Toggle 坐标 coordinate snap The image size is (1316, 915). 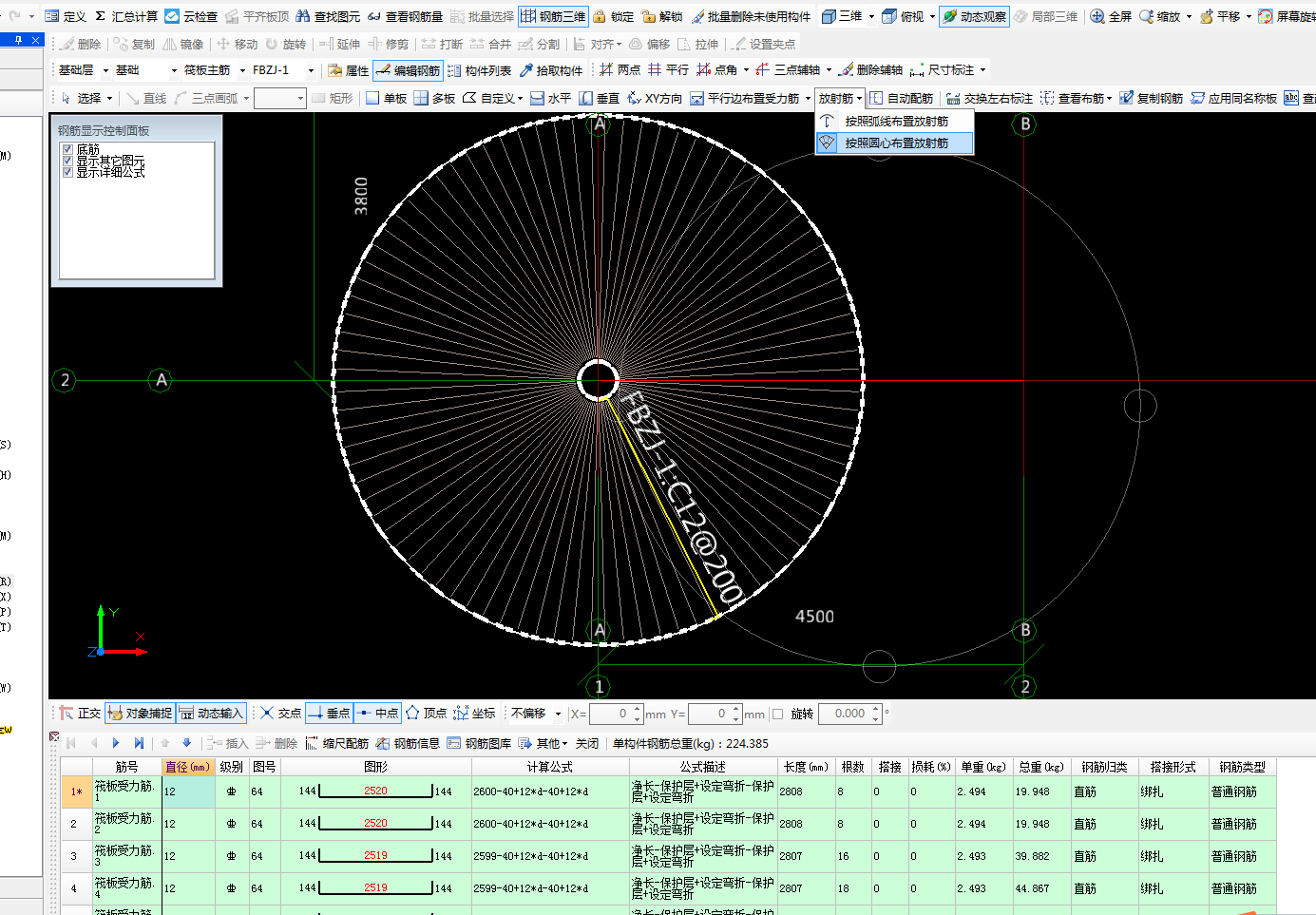[x=475, y=713]
